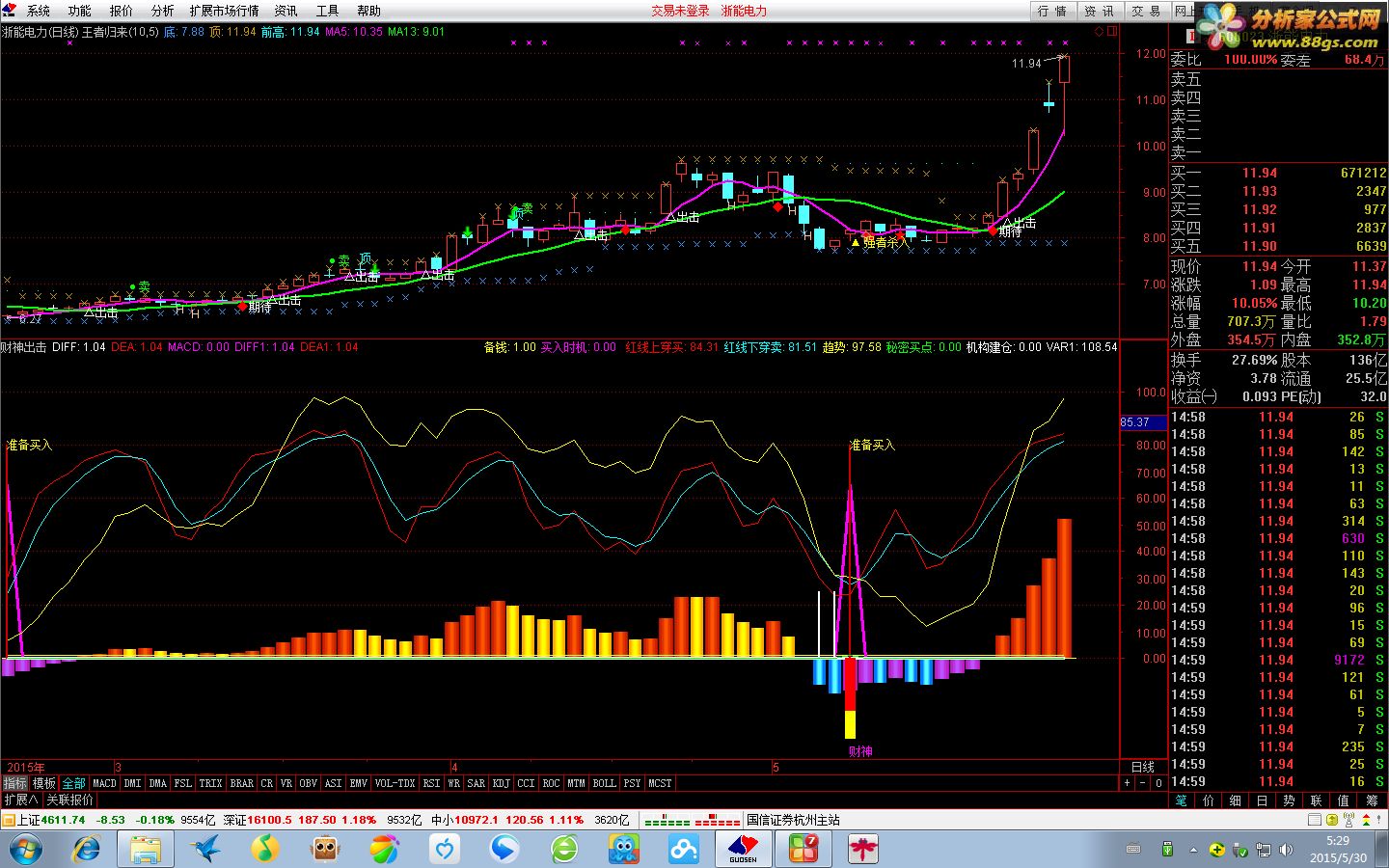This screenshot has height=868, width=1389.
Task: Click the 交易未登录 status link
Action: tap(680, 11)
